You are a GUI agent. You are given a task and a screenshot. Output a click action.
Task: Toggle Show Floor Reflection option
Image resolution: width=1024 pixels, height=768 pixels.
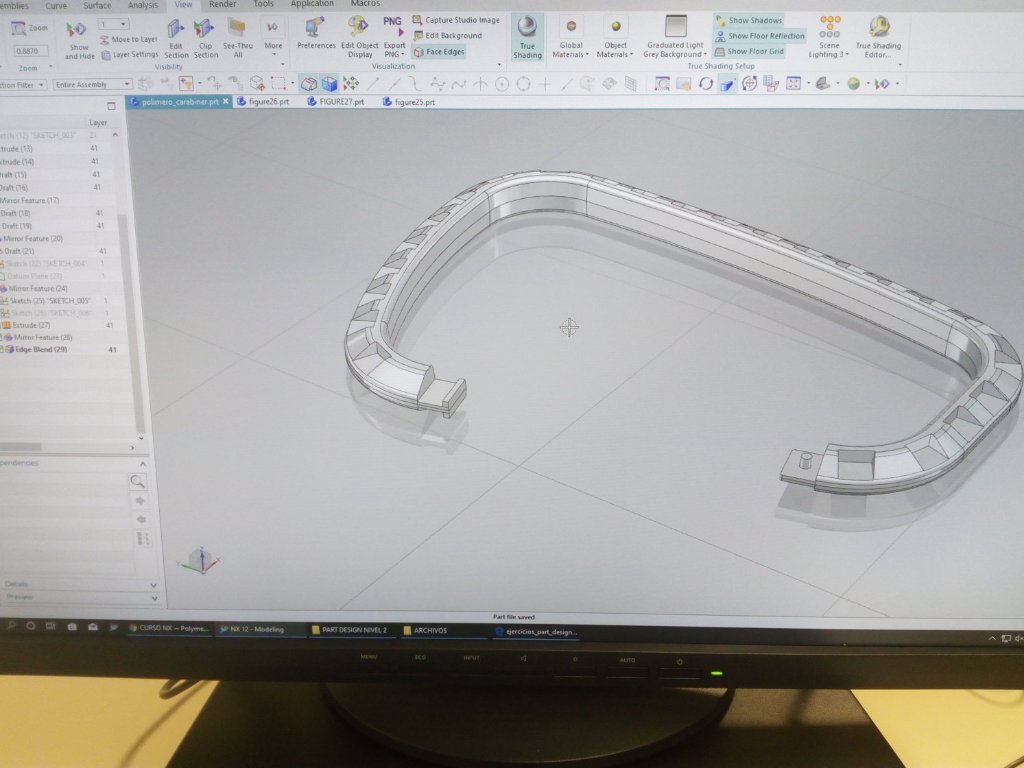tap(760, 36)
